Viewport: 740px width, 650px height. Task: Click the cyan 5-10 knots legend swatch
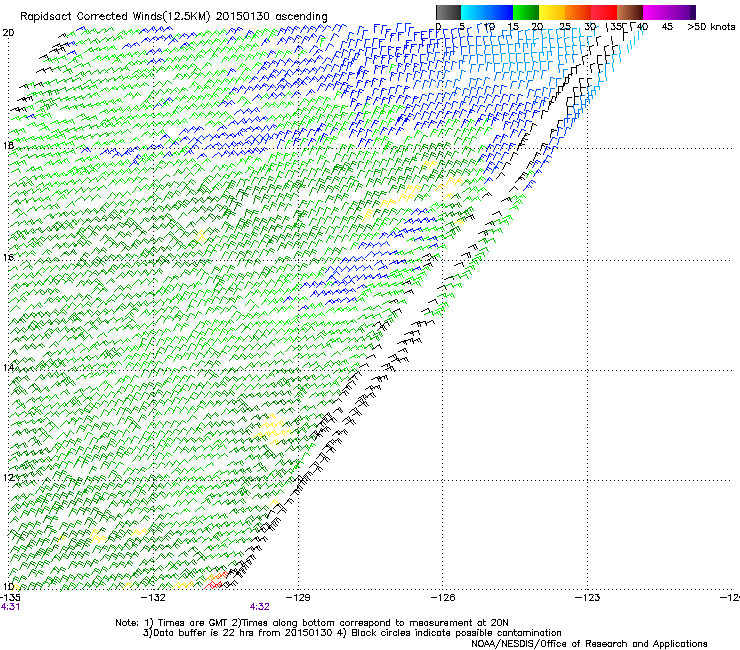click(x=474, y=12)
